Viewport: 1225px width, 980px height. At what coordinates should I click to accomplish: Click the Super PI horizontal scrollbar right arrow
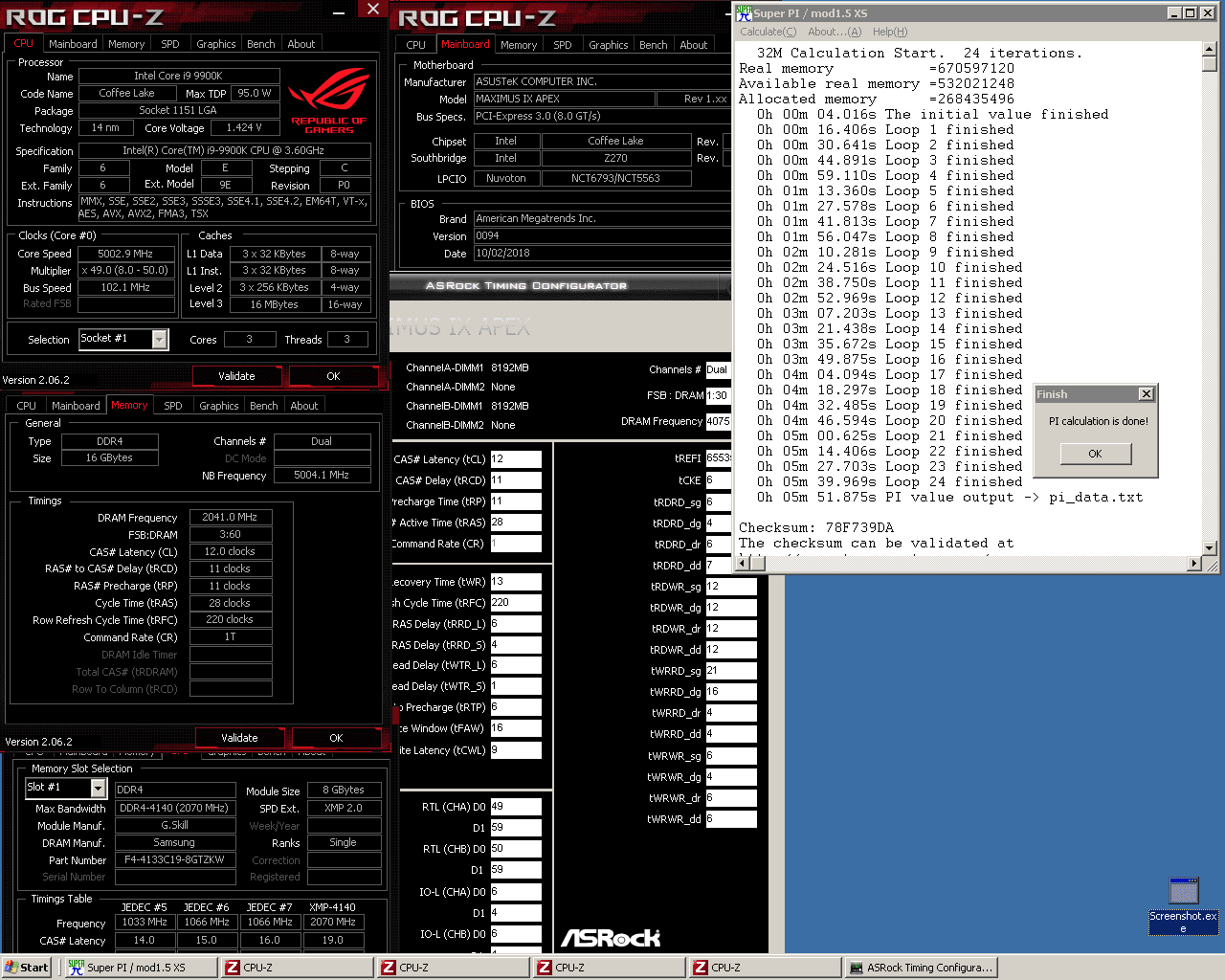pos(1193,565)
